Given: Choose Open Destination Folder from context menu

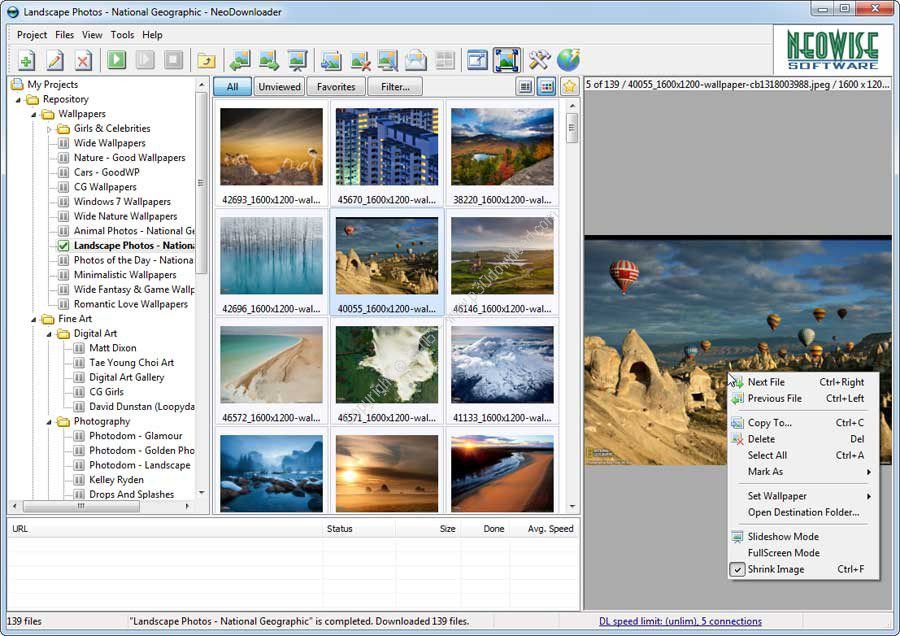Looking at the screenshot, I should coord(803,512).
